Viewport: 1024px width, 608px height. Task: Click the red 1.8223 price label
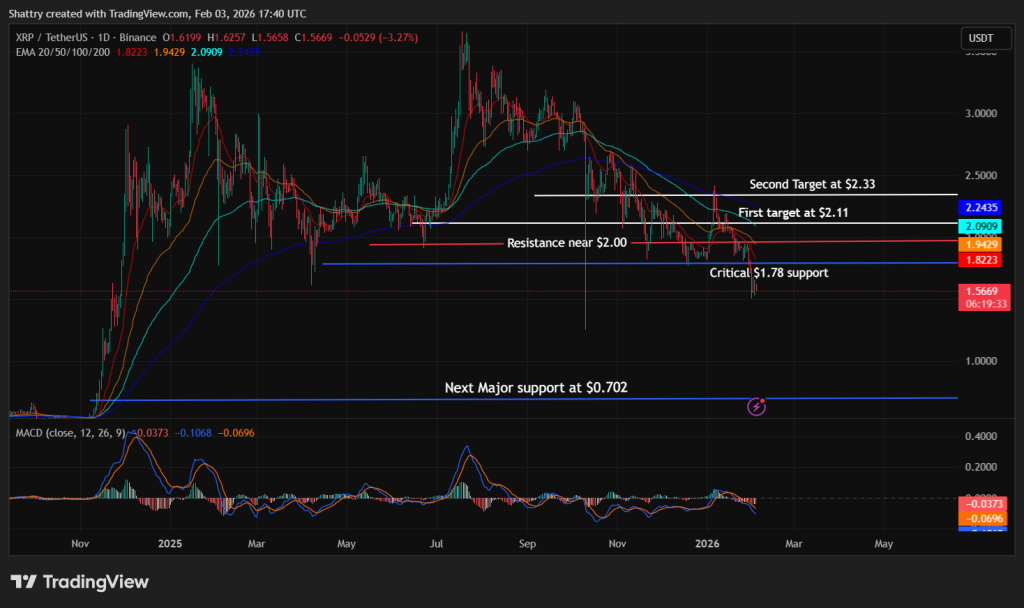click(x=982, y=259)
